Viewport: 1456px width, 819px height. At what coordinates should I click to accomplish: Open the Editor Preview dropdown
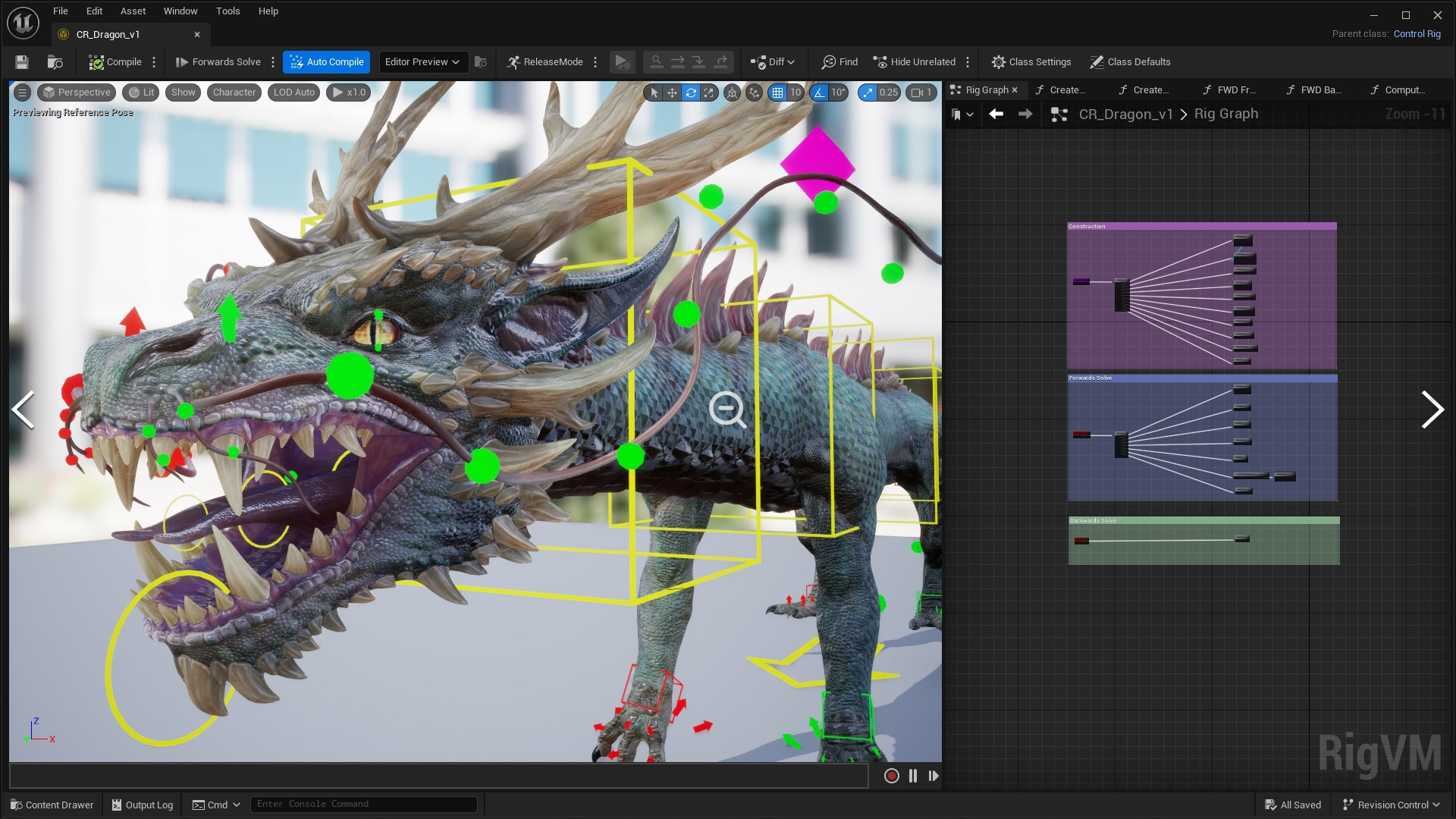pos(422,62)
